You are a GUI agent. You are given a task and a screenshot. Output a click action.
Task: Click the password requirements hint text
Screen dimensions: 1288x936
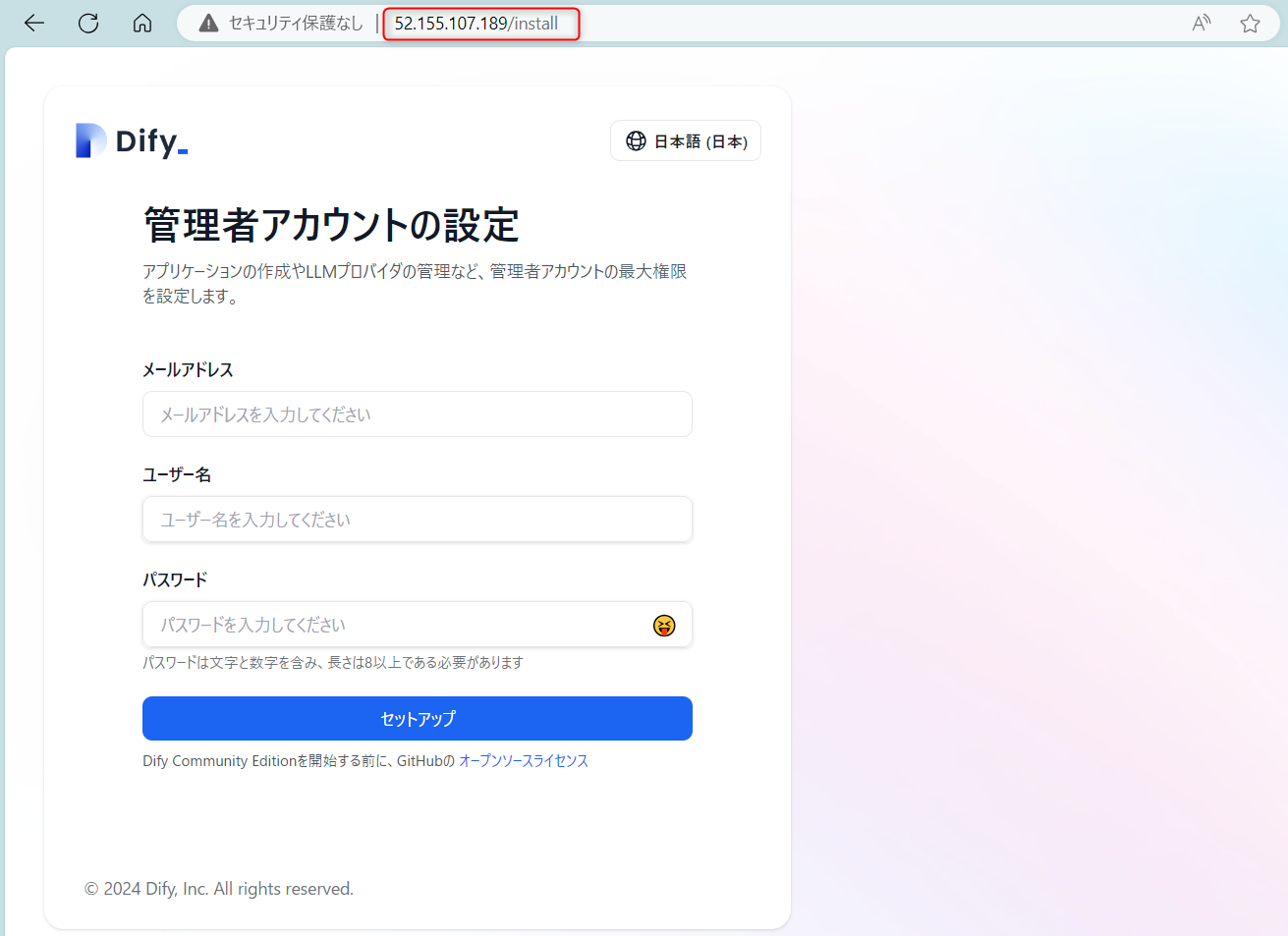[333, 662]
